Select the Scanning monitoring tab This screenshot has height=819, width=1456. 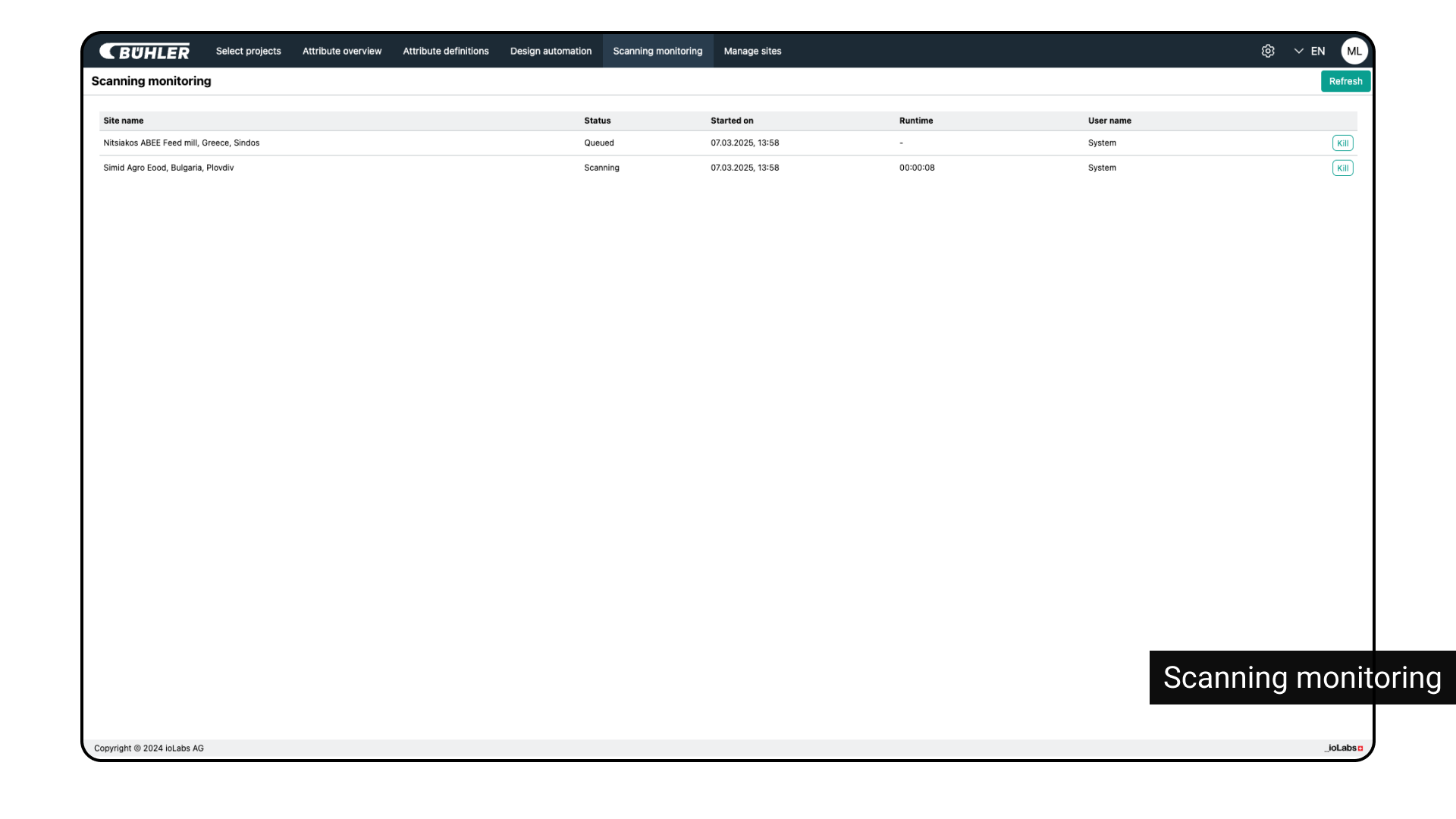tap(657, 51)
